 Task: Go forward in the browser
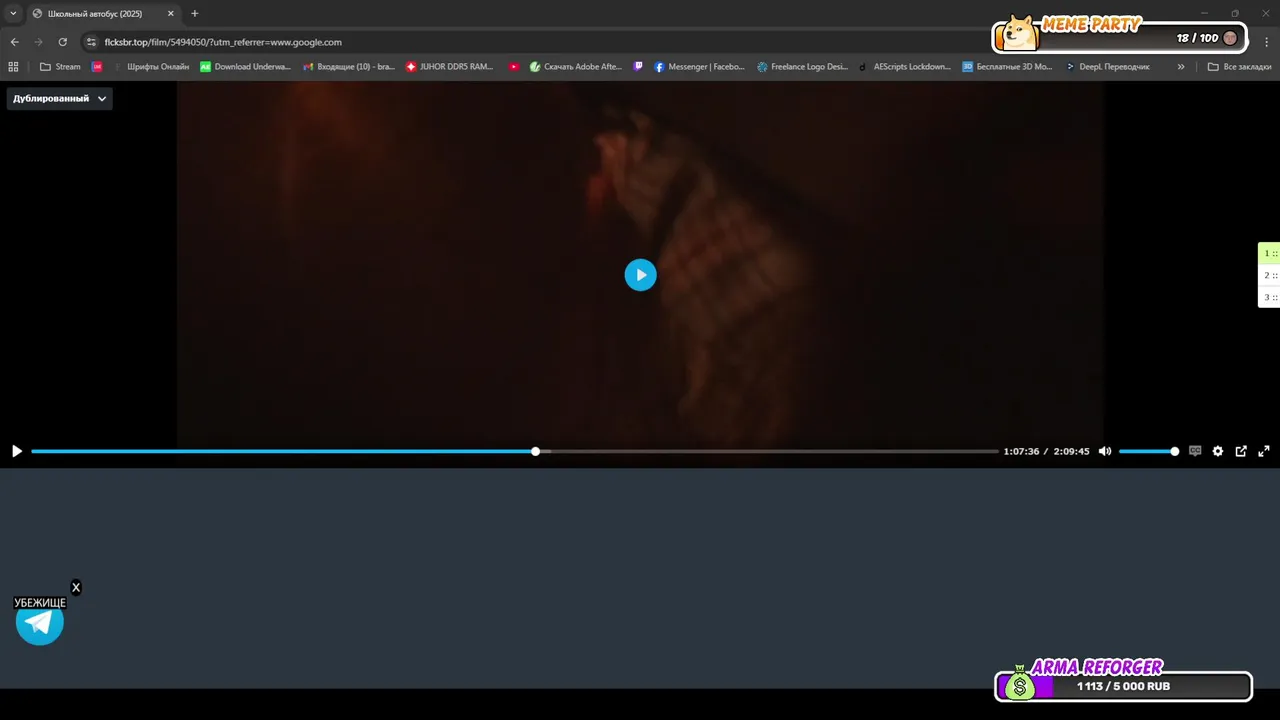coord(38,42)
